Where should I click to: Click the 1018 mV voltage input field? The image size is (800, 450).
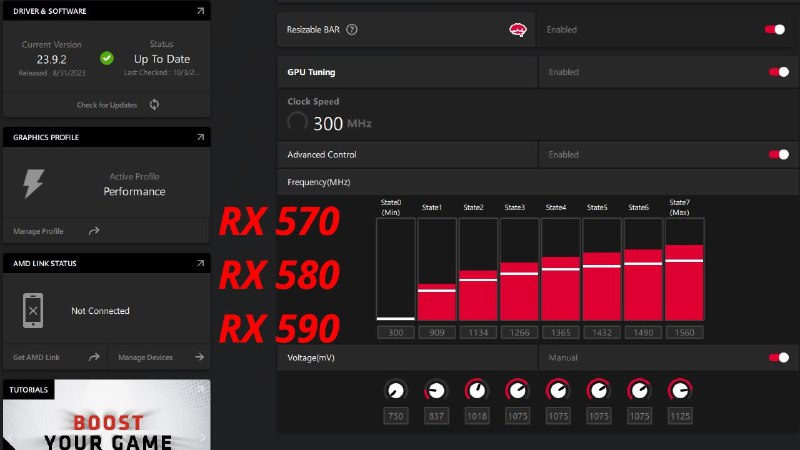(477, 416)
